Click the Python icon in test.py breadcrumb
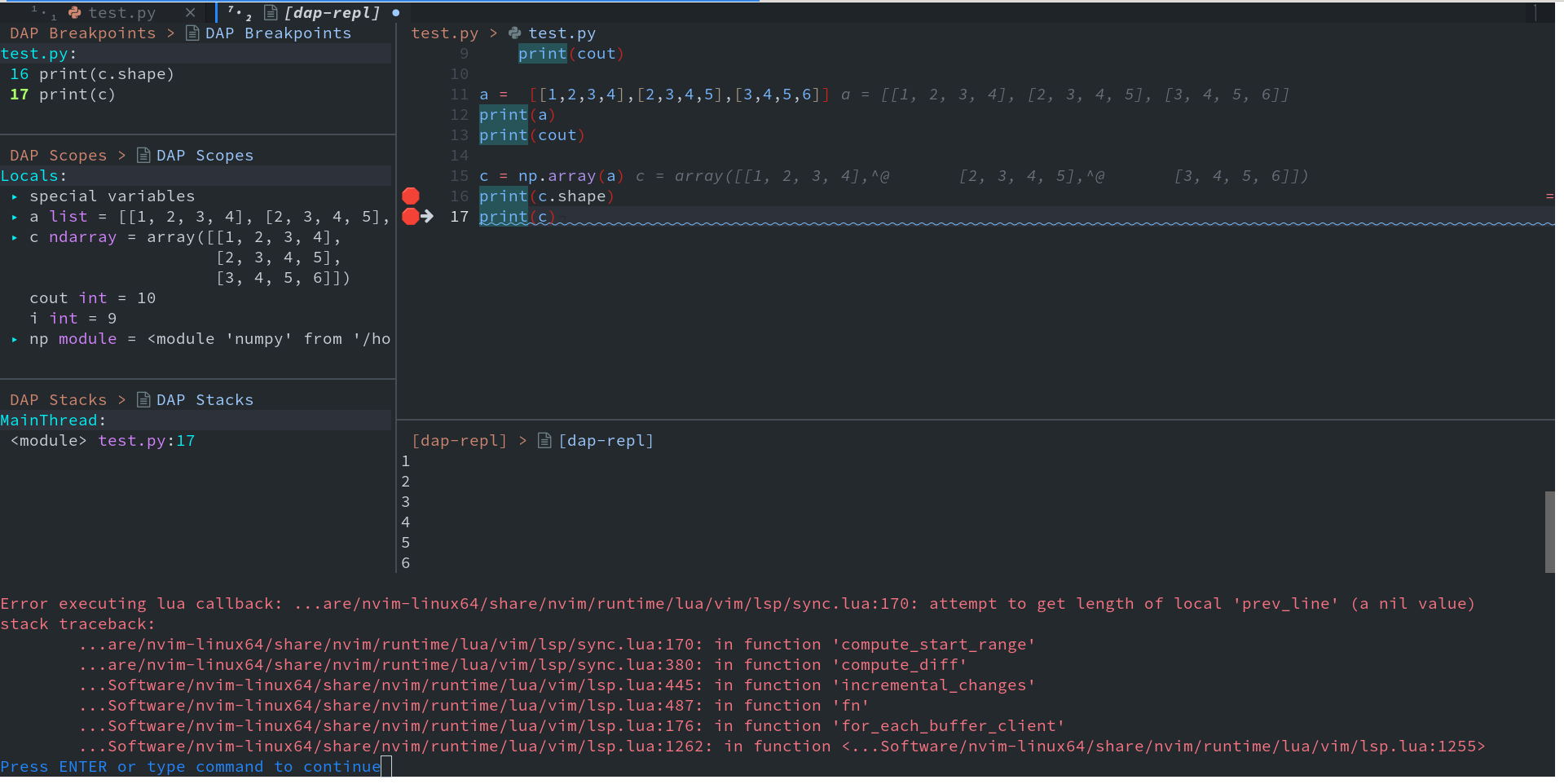 coord(514,33)
